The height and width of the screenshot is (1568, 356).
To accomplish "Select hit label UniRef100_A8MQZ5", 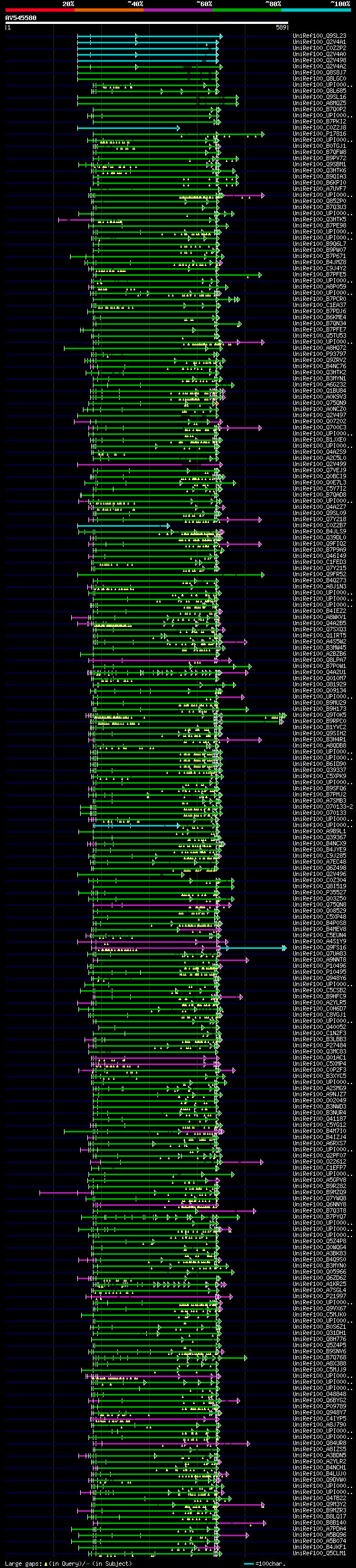I will (x=319, y=103).
